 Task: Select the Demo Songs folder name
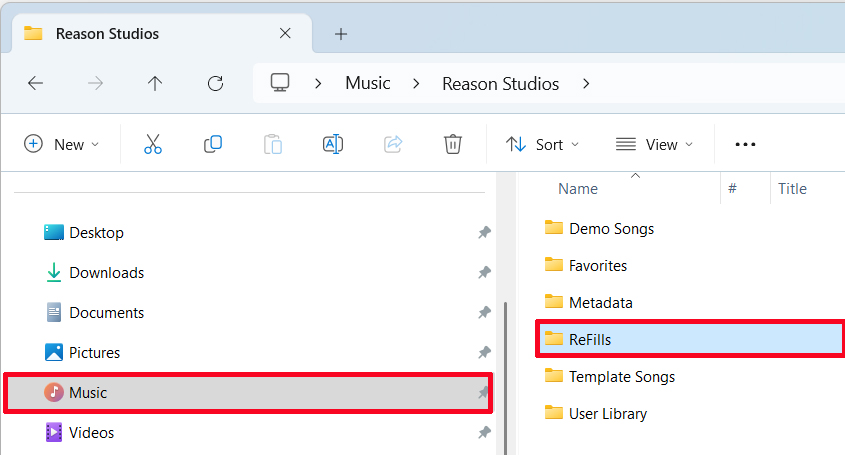click(x=612, y=229)
